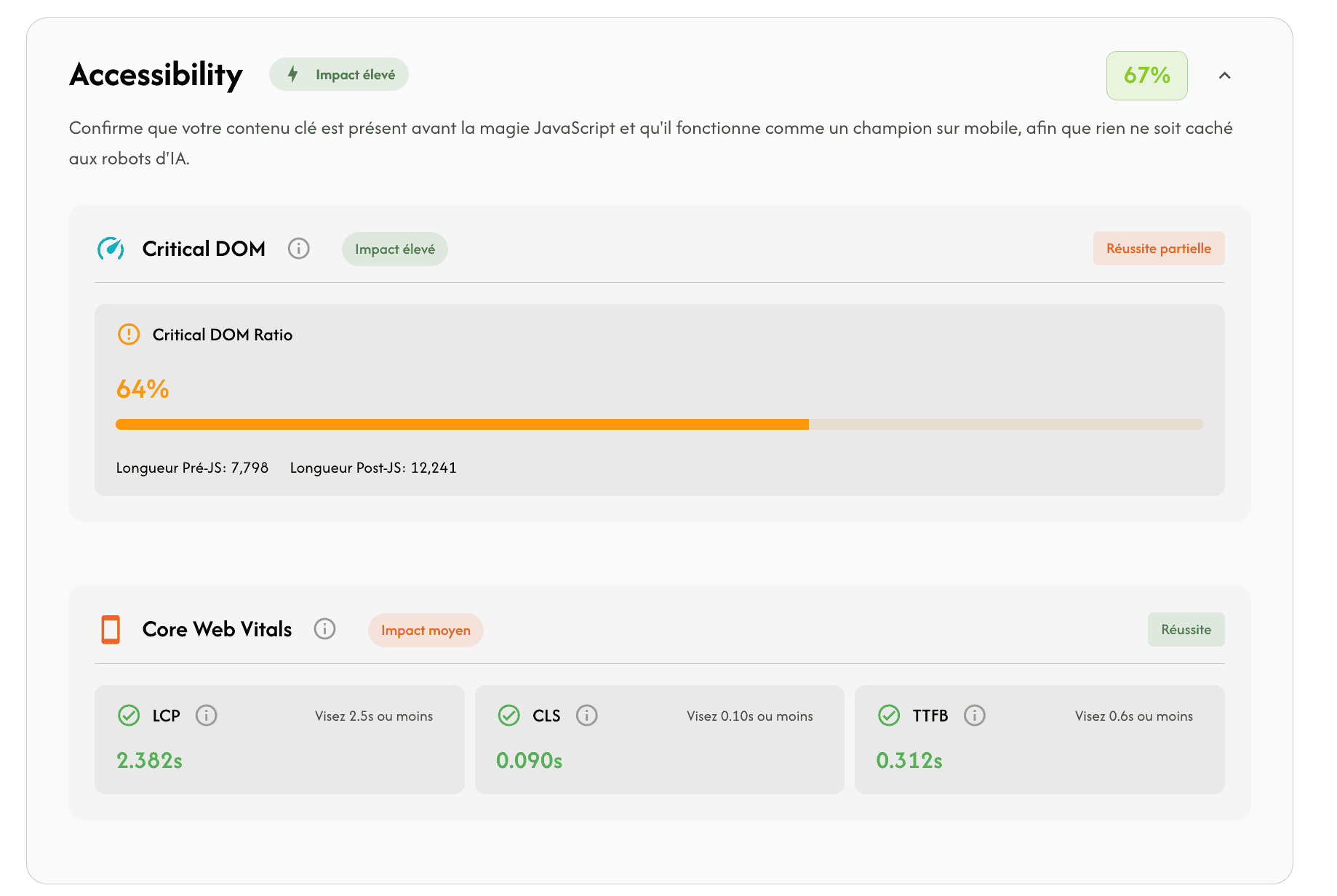
Task: Click the Accessibility section heading
Action: coord(156,75)
